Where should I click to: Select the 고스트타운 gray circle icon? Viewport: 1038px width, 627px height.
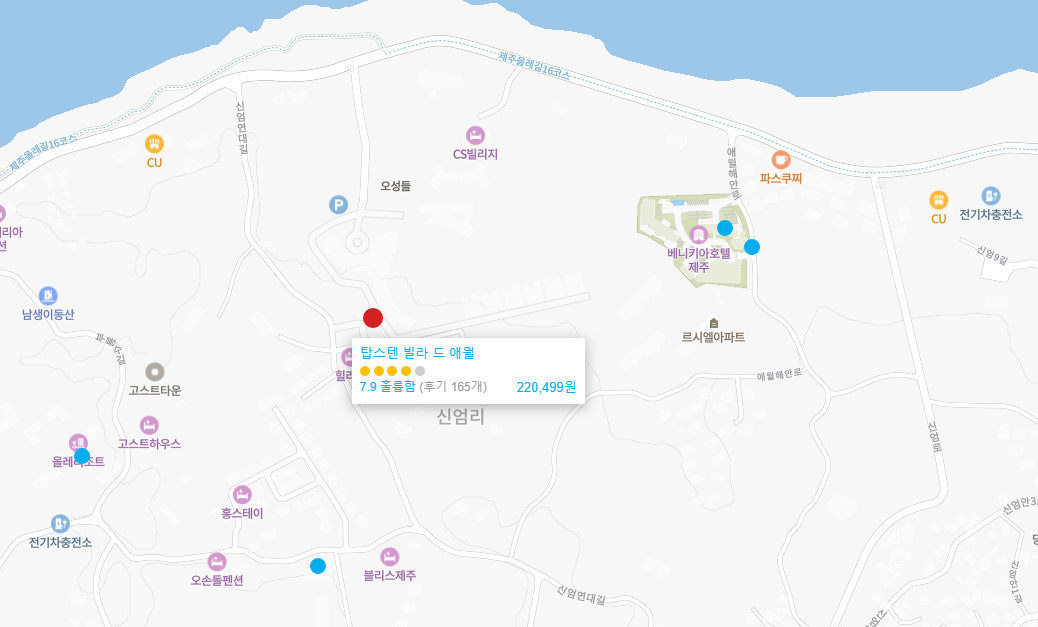(155, 371)
